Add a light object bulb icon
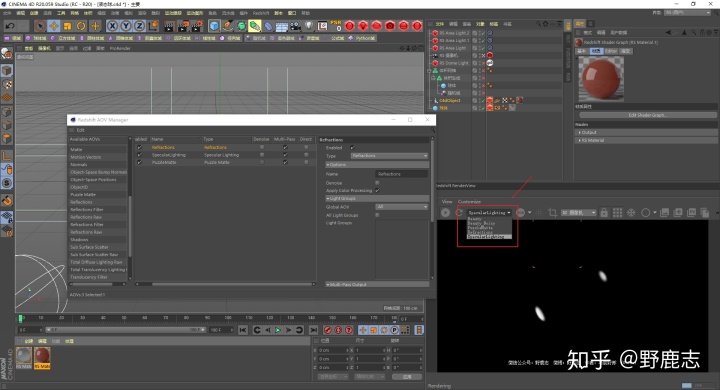The height and width of the screenshot is (390, 720). (309, 26)
